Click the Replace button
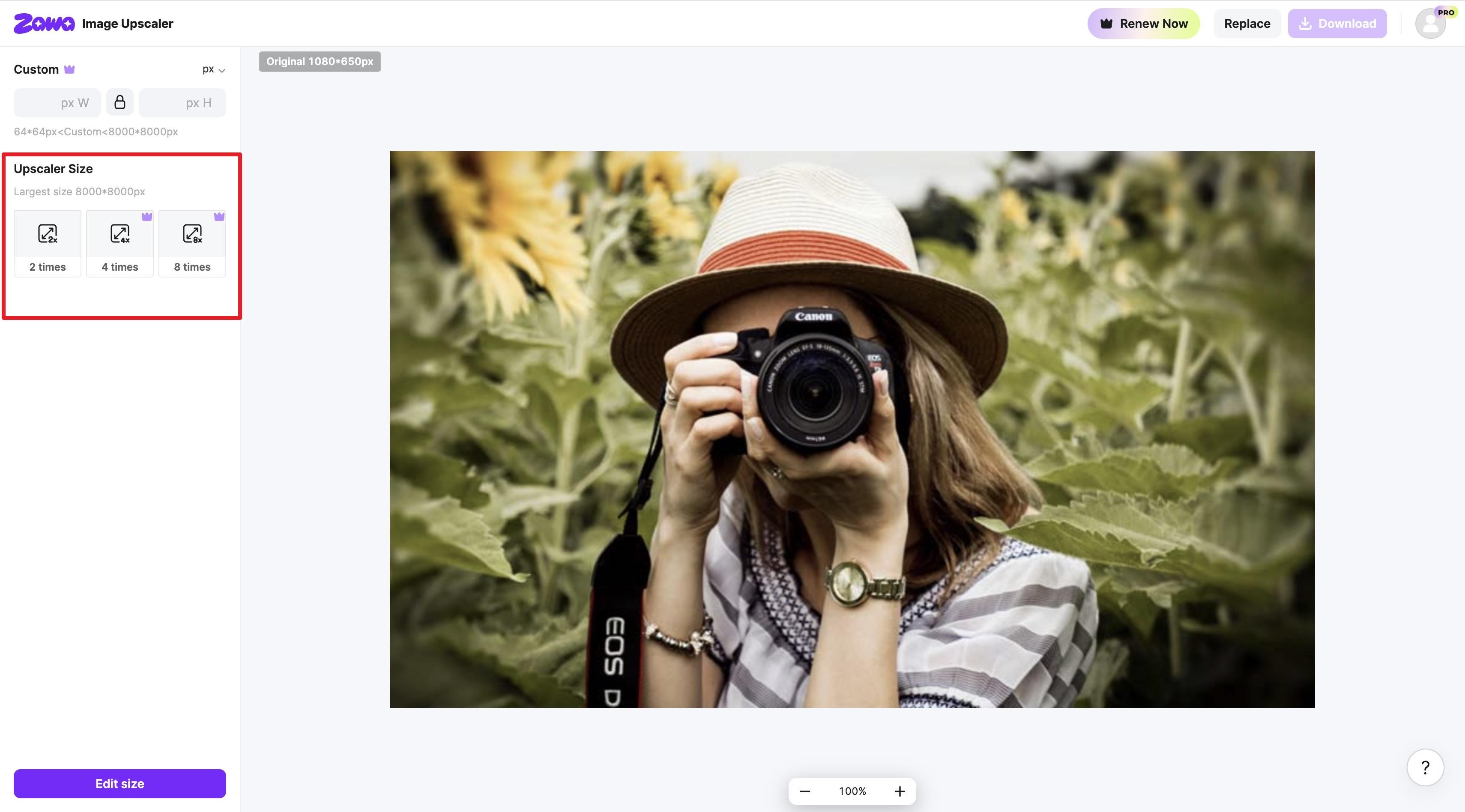The image size is (1465, 812). pyautogui.click(x=1247, y=23)
